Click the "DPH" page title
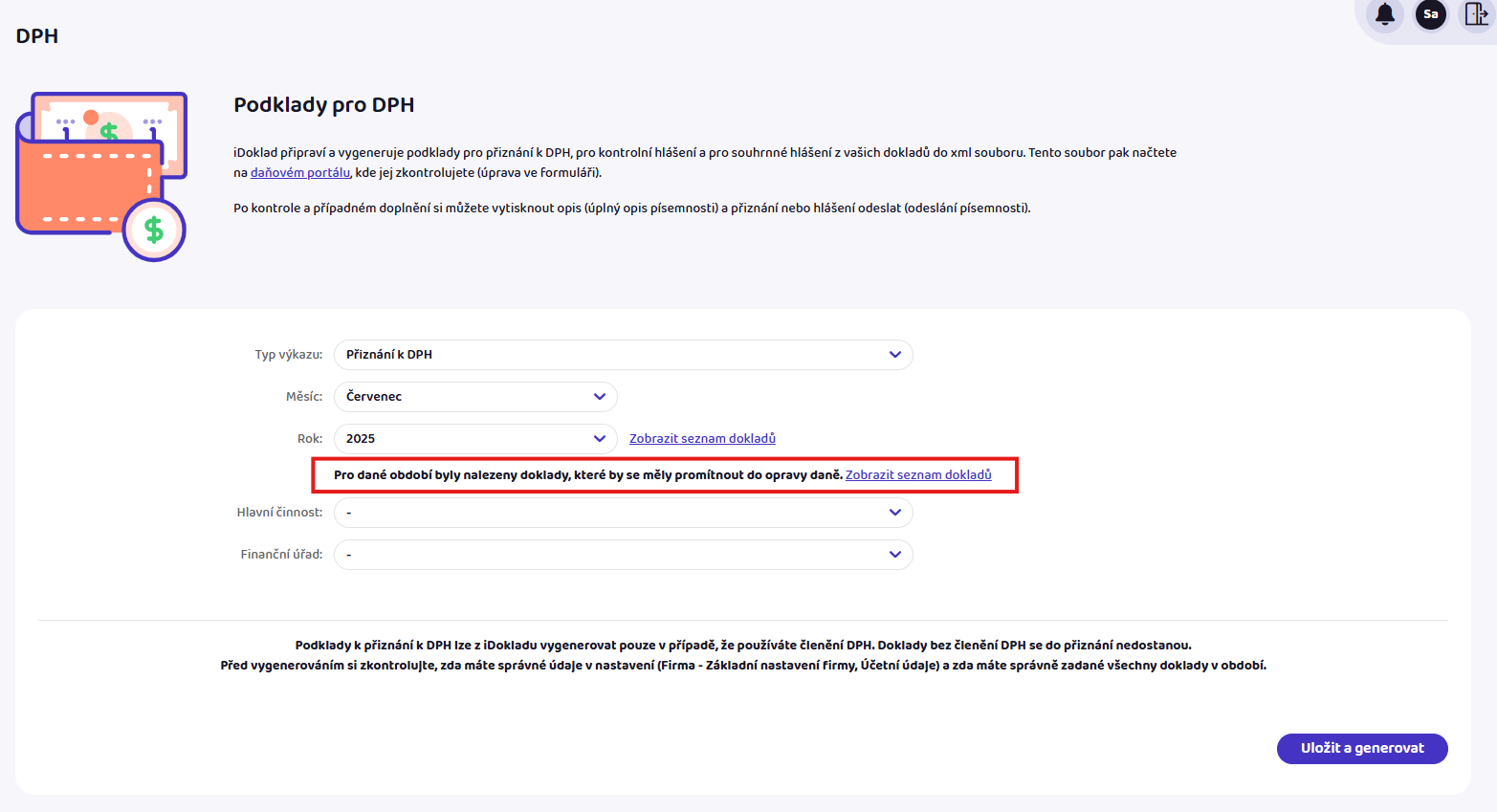1497x812 pixels. click(37, 36)
